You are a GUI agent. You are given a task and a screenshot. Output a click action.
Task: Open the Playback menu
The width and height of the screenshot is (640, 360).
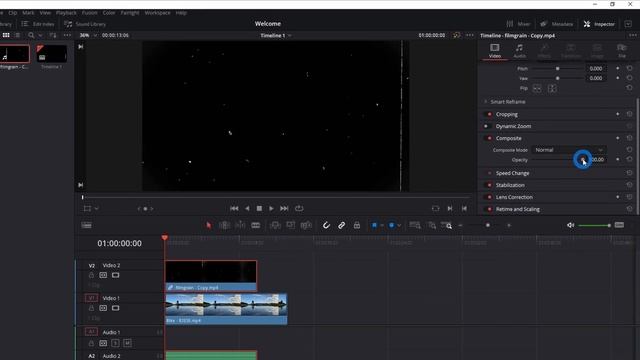click(66, 13)
